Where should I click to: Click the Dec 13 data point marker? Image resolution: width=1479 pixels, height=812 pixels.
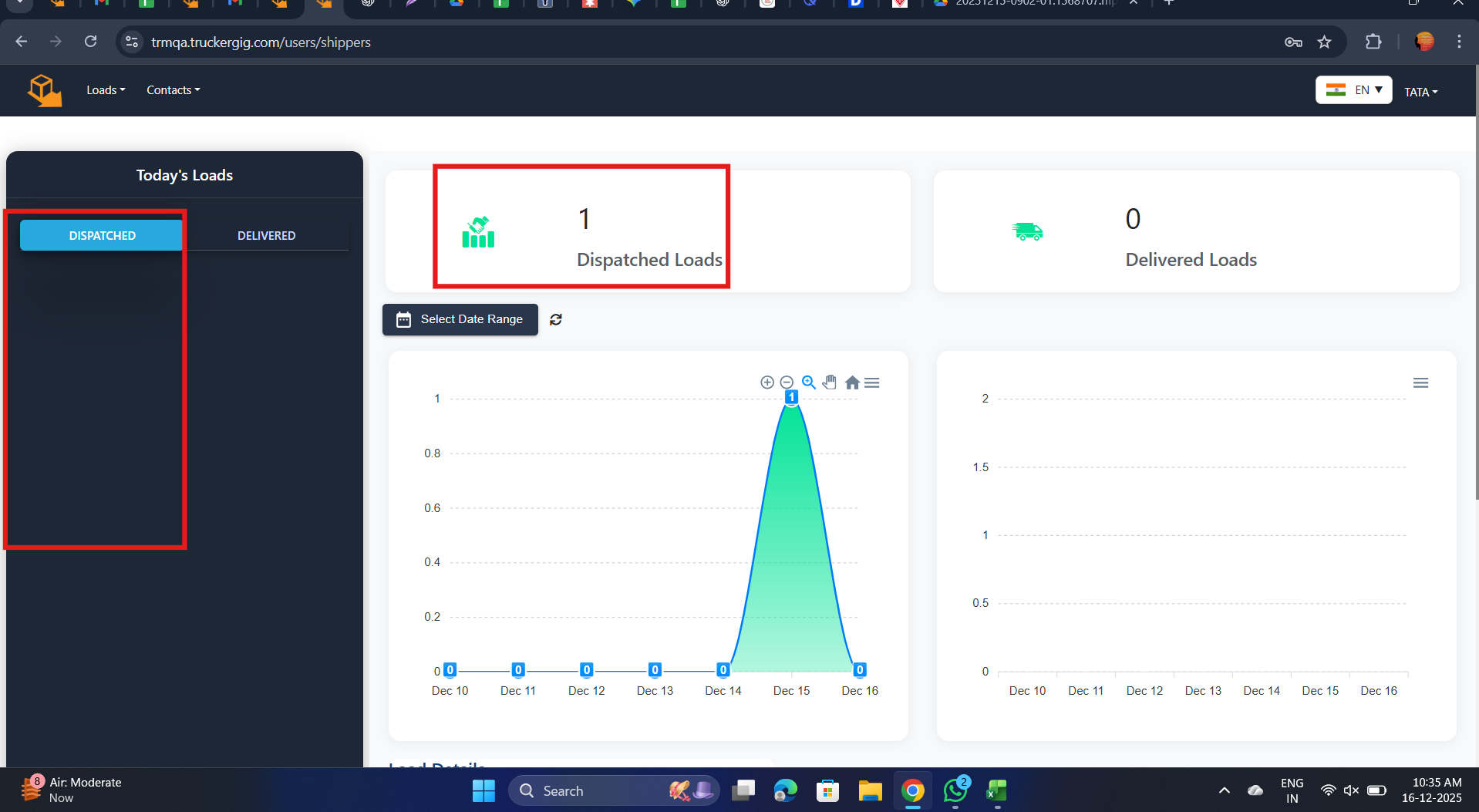click(x=655, y=670)
